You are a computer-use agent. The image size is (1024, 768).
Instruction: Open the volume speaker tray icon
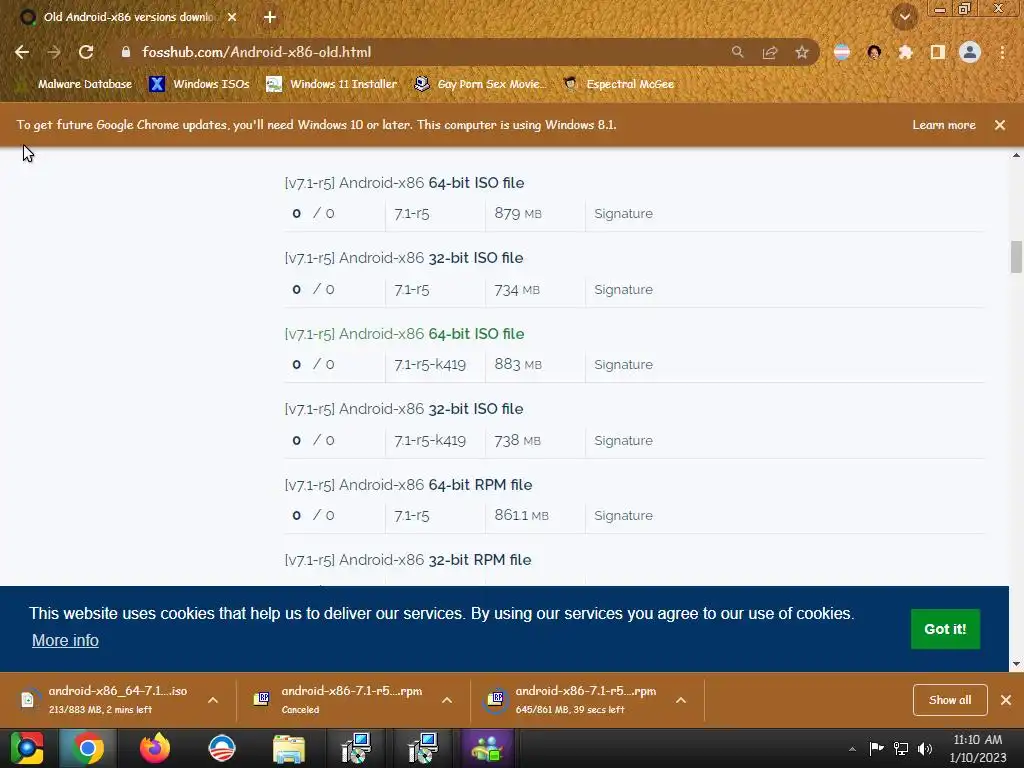[925, 749]
